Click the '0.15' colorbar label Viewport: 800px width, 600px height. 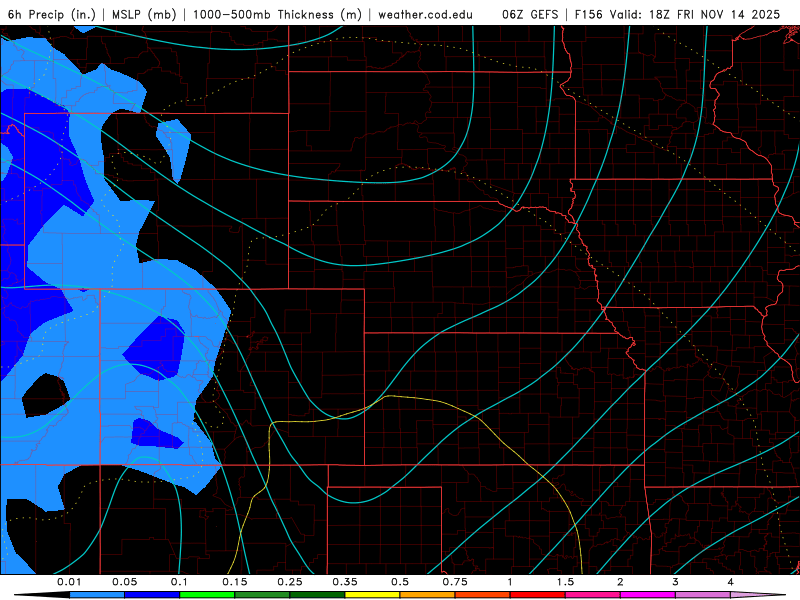click(x=235, y=582)
